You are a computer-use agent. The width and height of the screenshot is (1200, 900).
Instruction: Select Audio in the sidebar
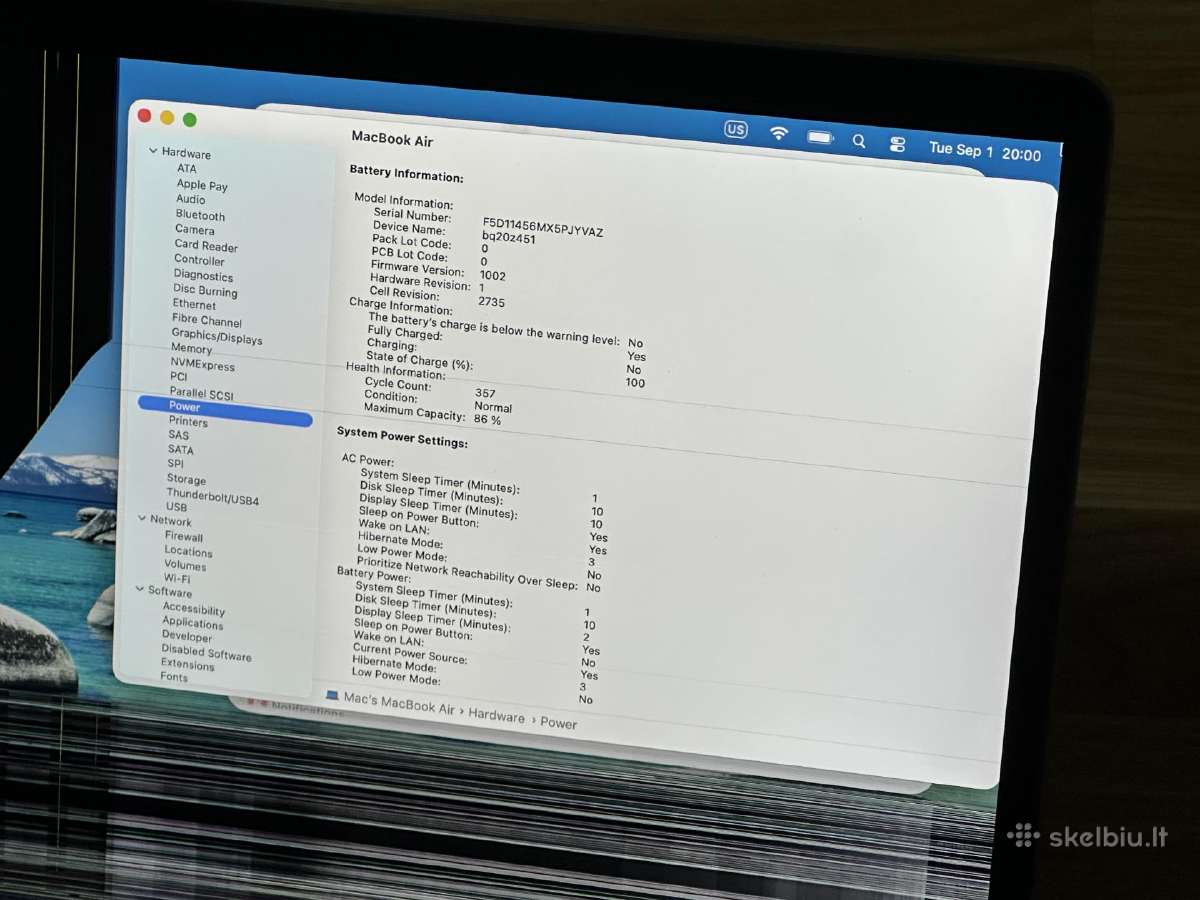click(190, 199)
